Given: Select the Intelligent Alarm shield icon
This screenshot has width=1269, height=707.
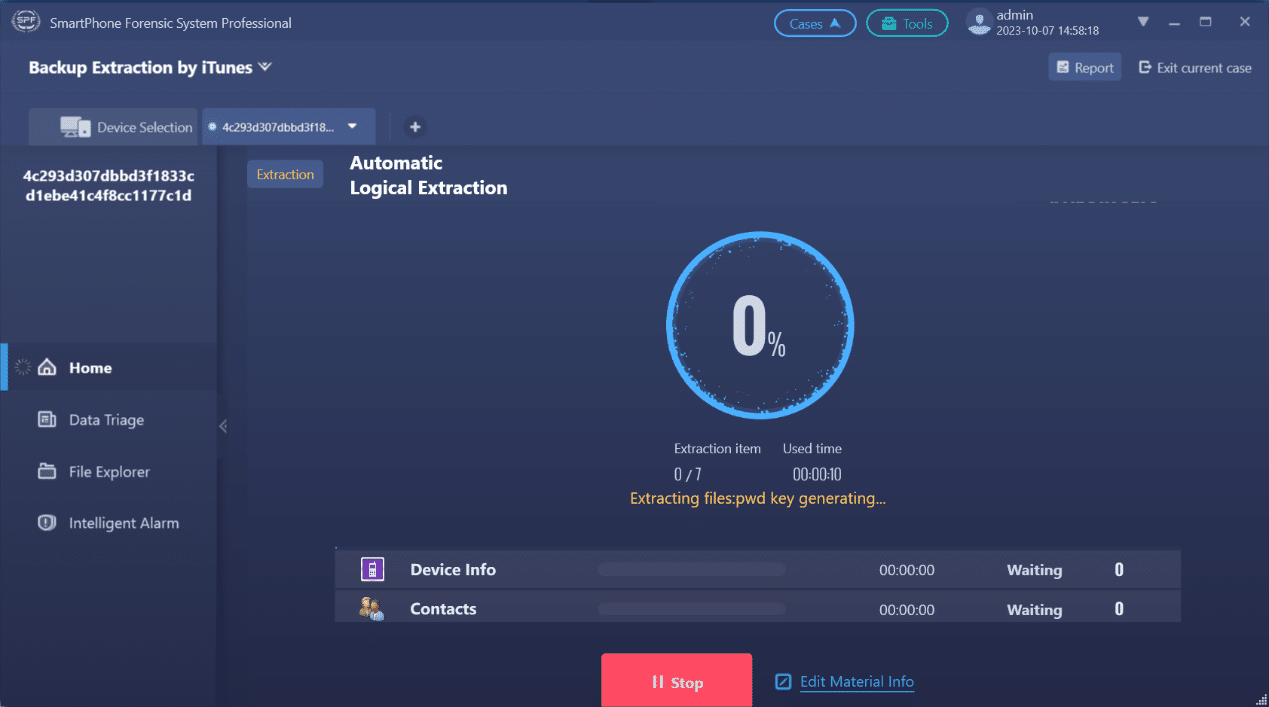Looking at the screenshot, I should pyautogui.click(x=47, y=523).
